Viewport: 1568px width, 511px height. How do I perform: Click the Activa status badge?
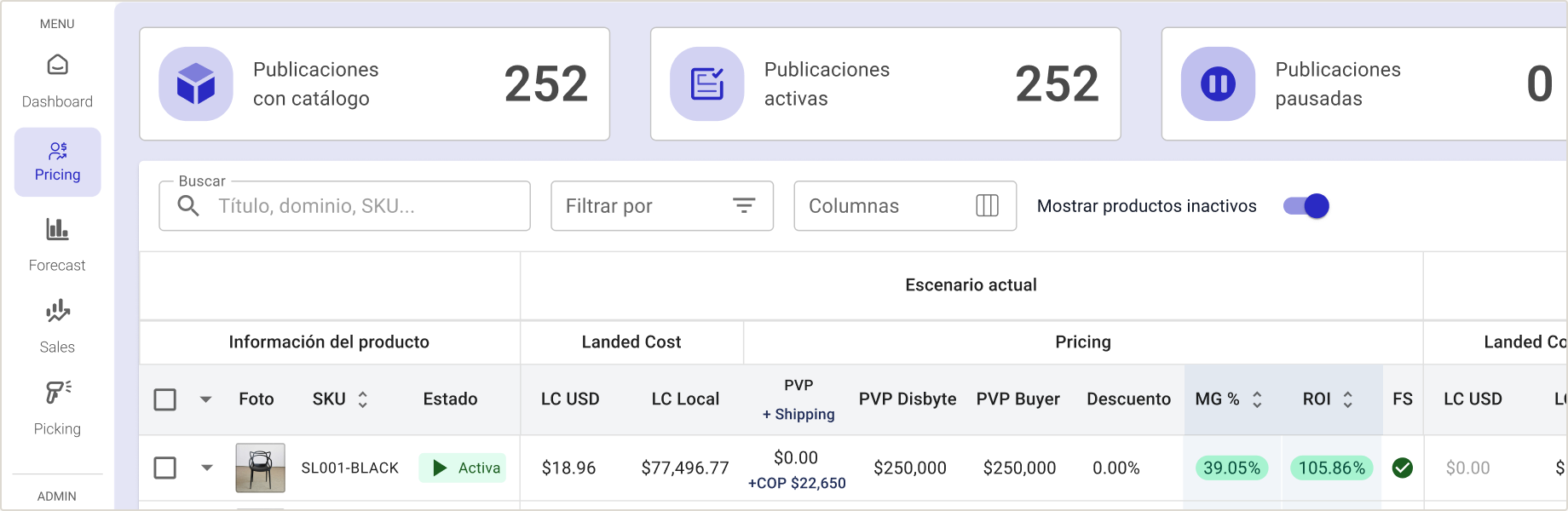pyautogui.click(x=462, y=468)
